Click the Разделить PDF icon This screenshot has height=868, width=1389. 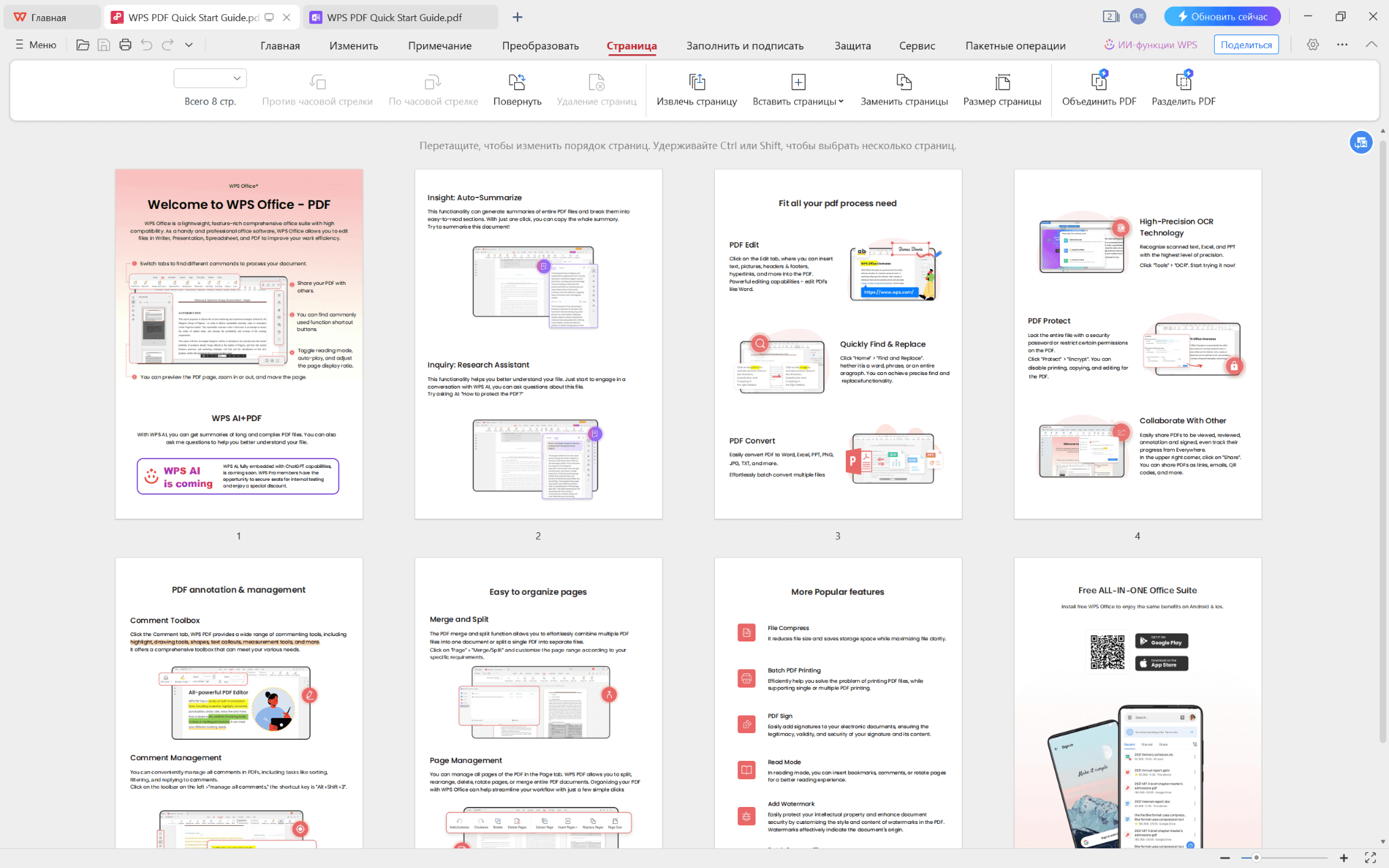point(1183,82)
